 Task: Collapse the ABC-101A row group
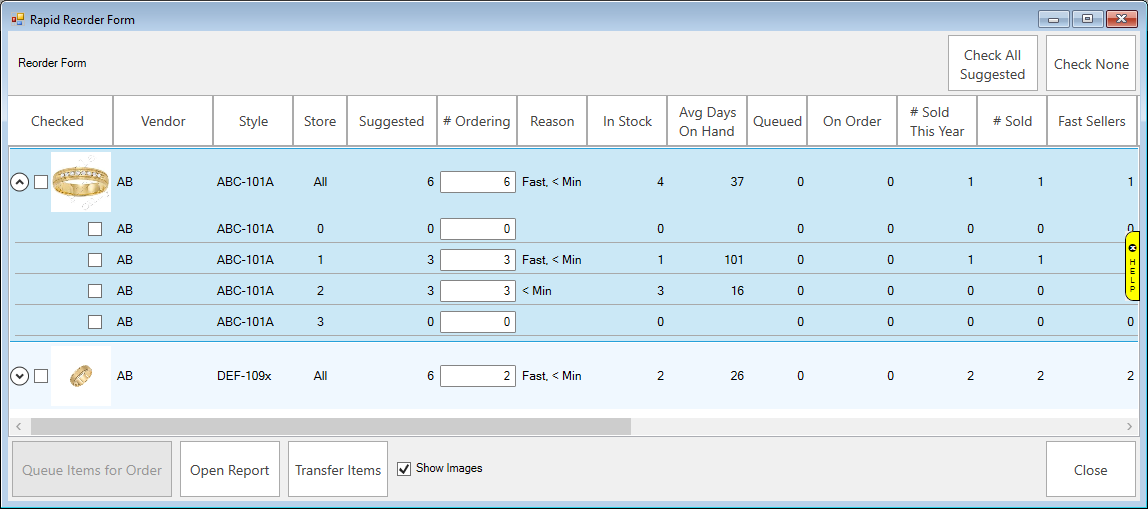click(x=18, y=182)
